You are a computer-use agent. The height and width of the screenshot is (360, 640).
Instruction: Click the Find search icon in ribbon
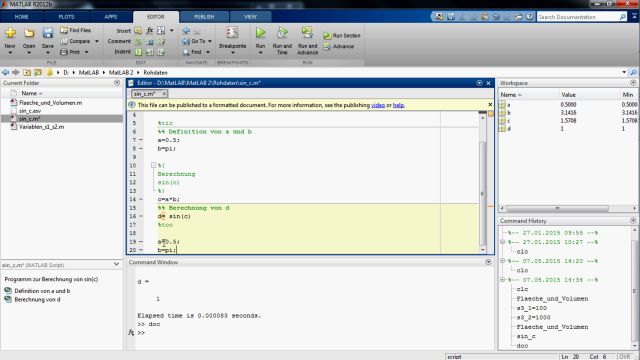pos(186,52)
